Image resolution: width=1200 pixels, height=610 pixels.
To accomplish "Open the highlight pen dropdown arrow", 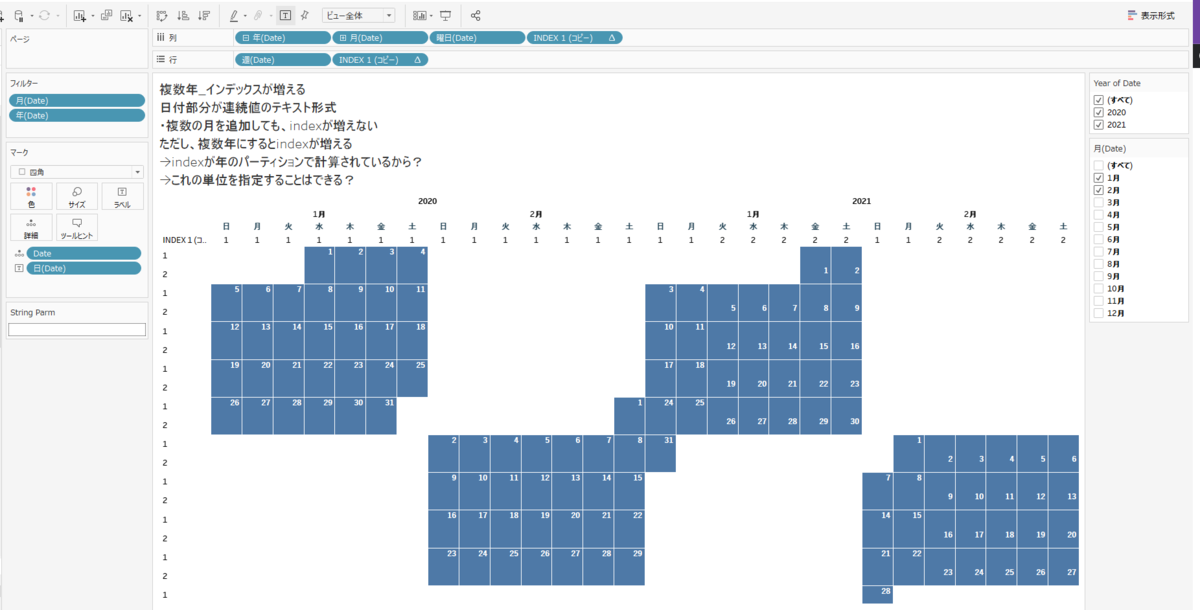I will [245, 16].
